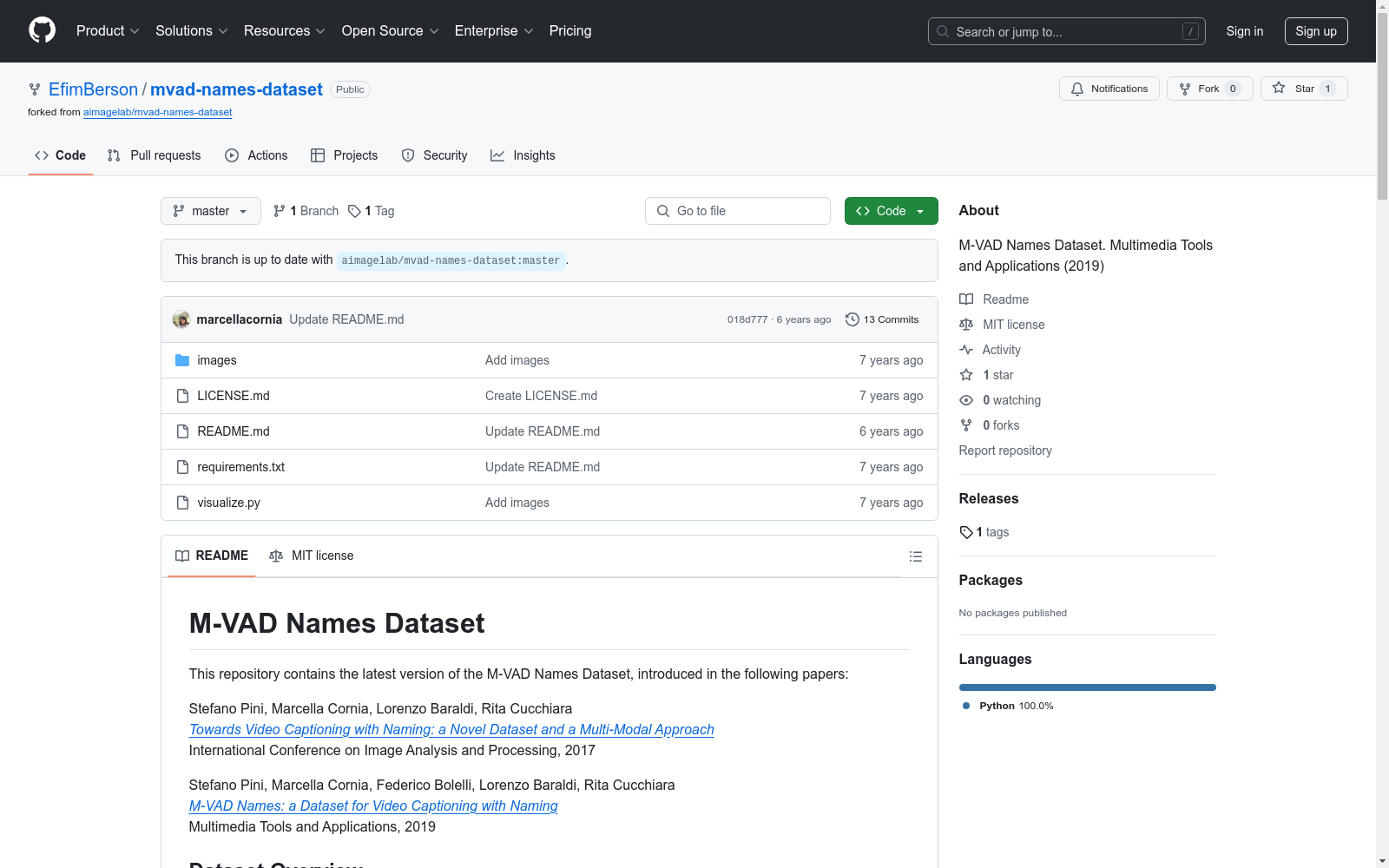
Task: Click the Go to file search field
Action: coord(738,211)
